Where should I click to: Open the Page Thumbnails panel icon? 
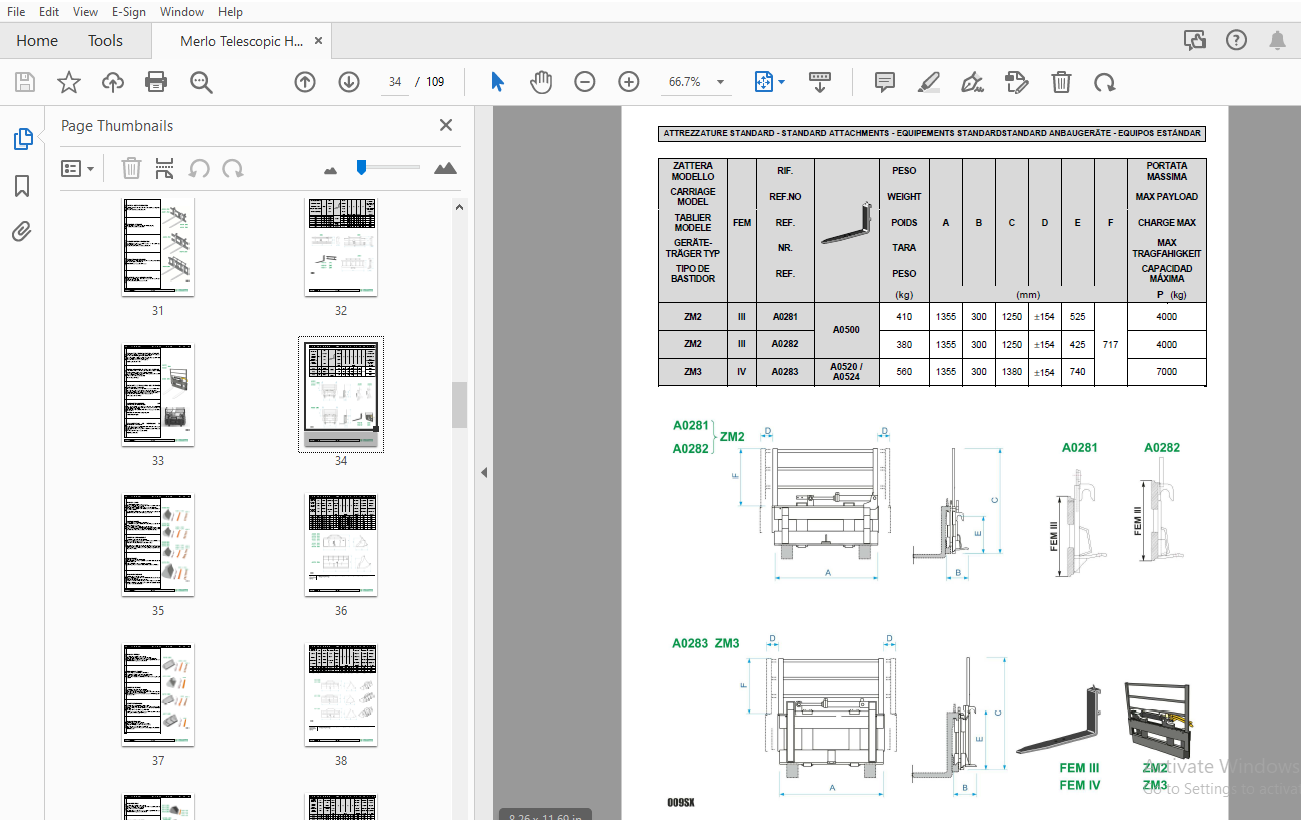coord(22,140)
